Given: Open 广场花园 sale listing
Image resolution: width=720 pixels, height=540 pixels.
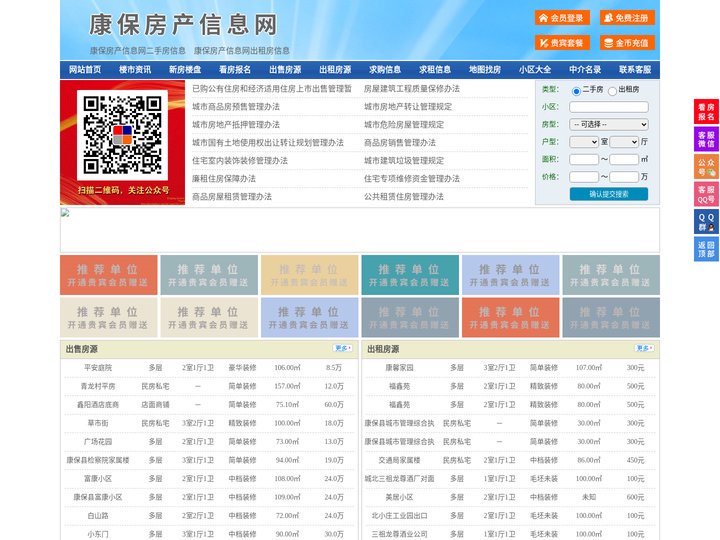Looking at the screenshot, I should (98, 442).
